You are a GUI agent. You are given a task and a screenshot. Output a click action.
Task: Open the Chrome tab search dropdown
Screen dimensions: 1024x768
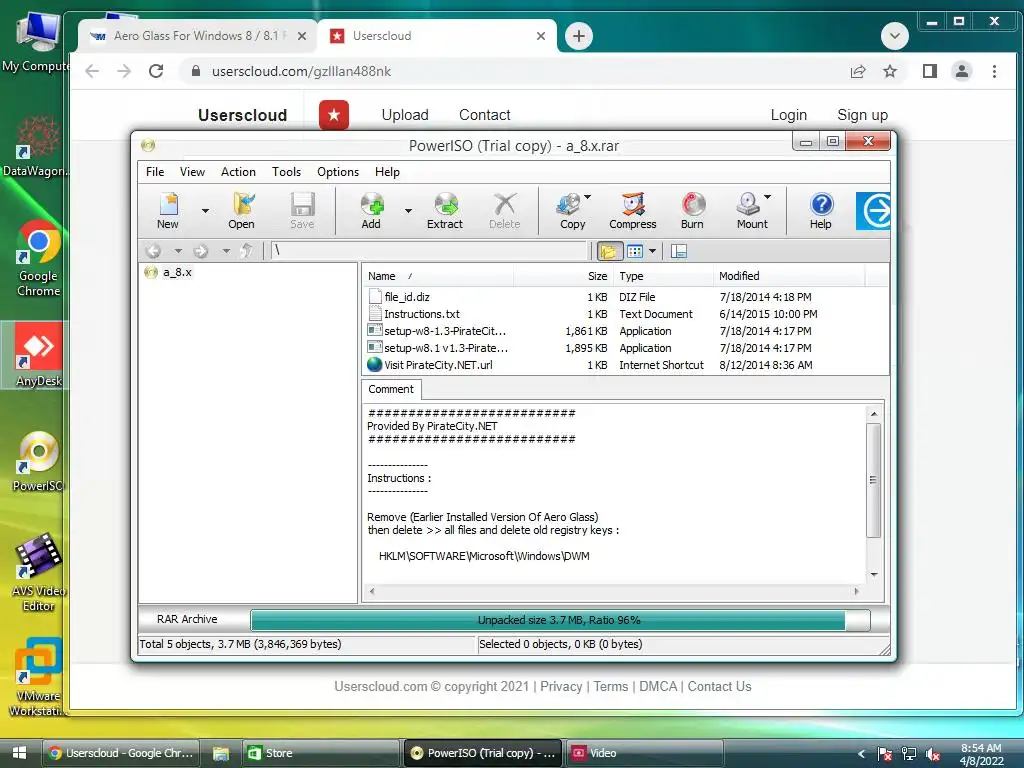[x=894, y=35]
